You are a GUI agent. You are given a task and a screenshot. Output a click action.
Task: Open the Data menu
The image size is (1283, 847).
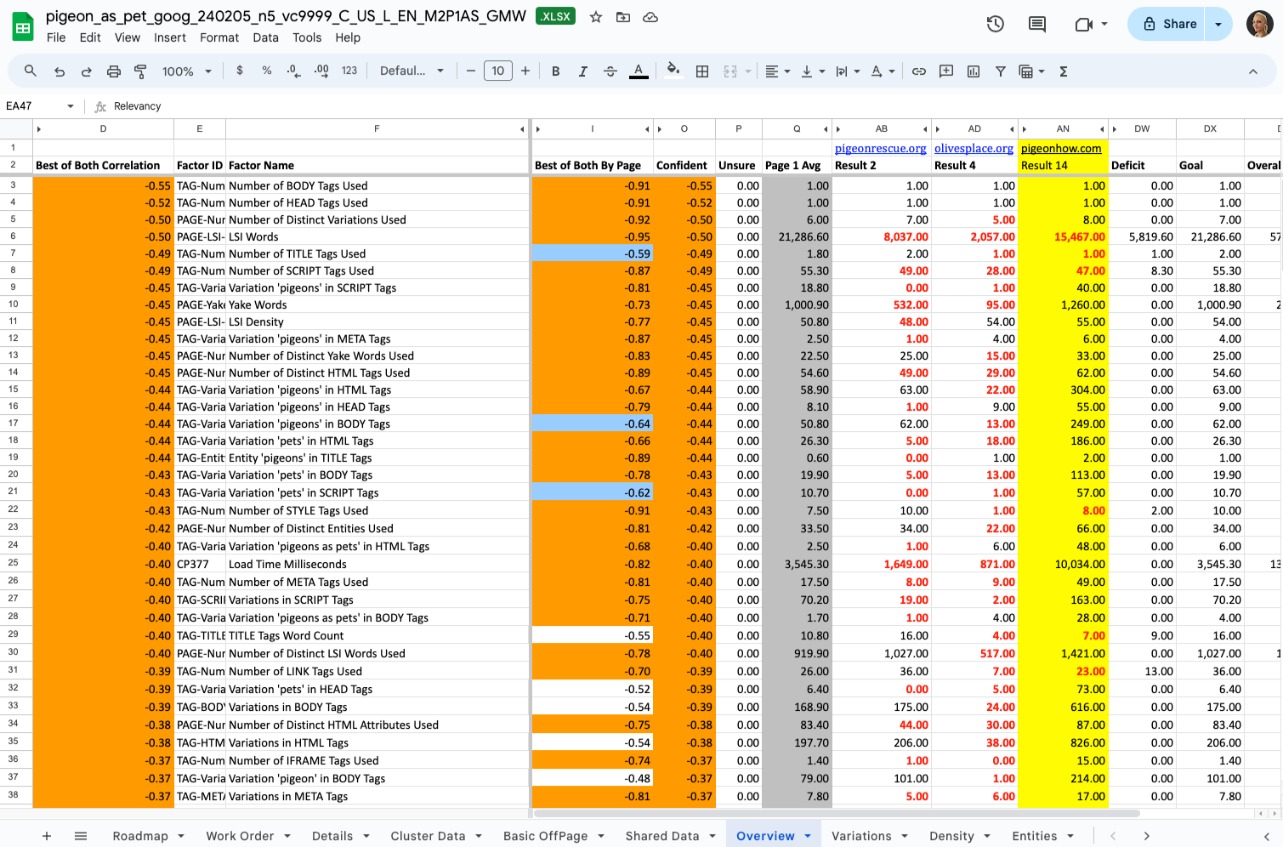pos(265,37)
